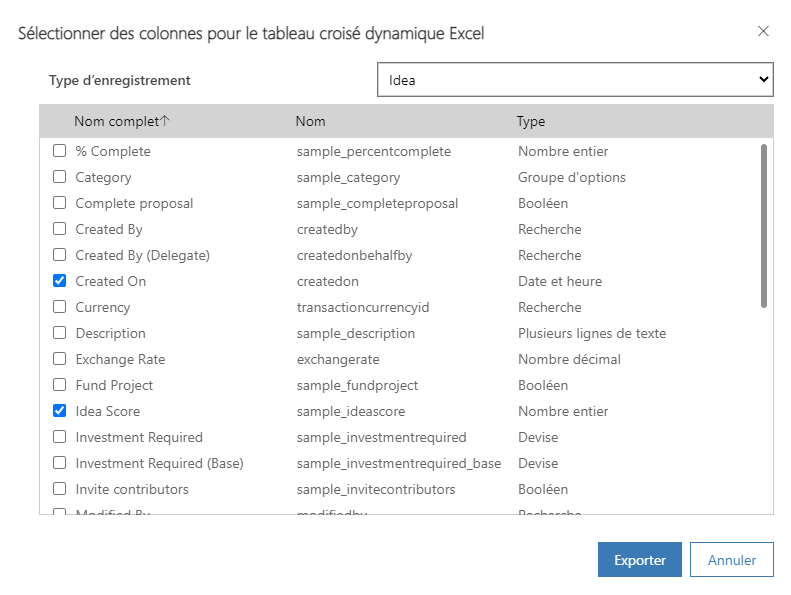791x595 pixels.
Task: Click the sample_invitecontributors cell
Action: tap(376, 490)
